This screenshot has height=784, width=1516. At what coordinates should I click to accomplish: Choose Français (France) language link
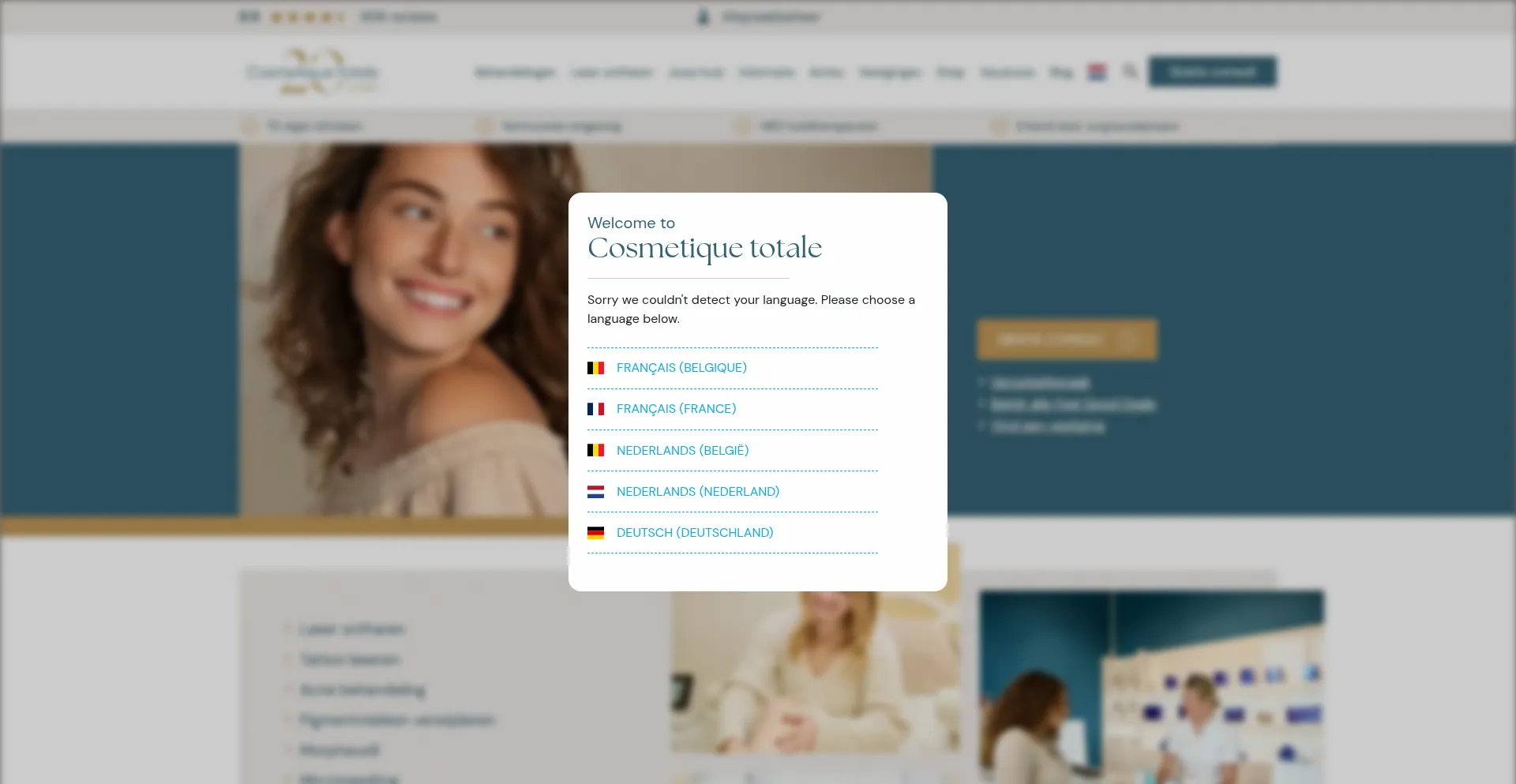[x=676, y=409]
